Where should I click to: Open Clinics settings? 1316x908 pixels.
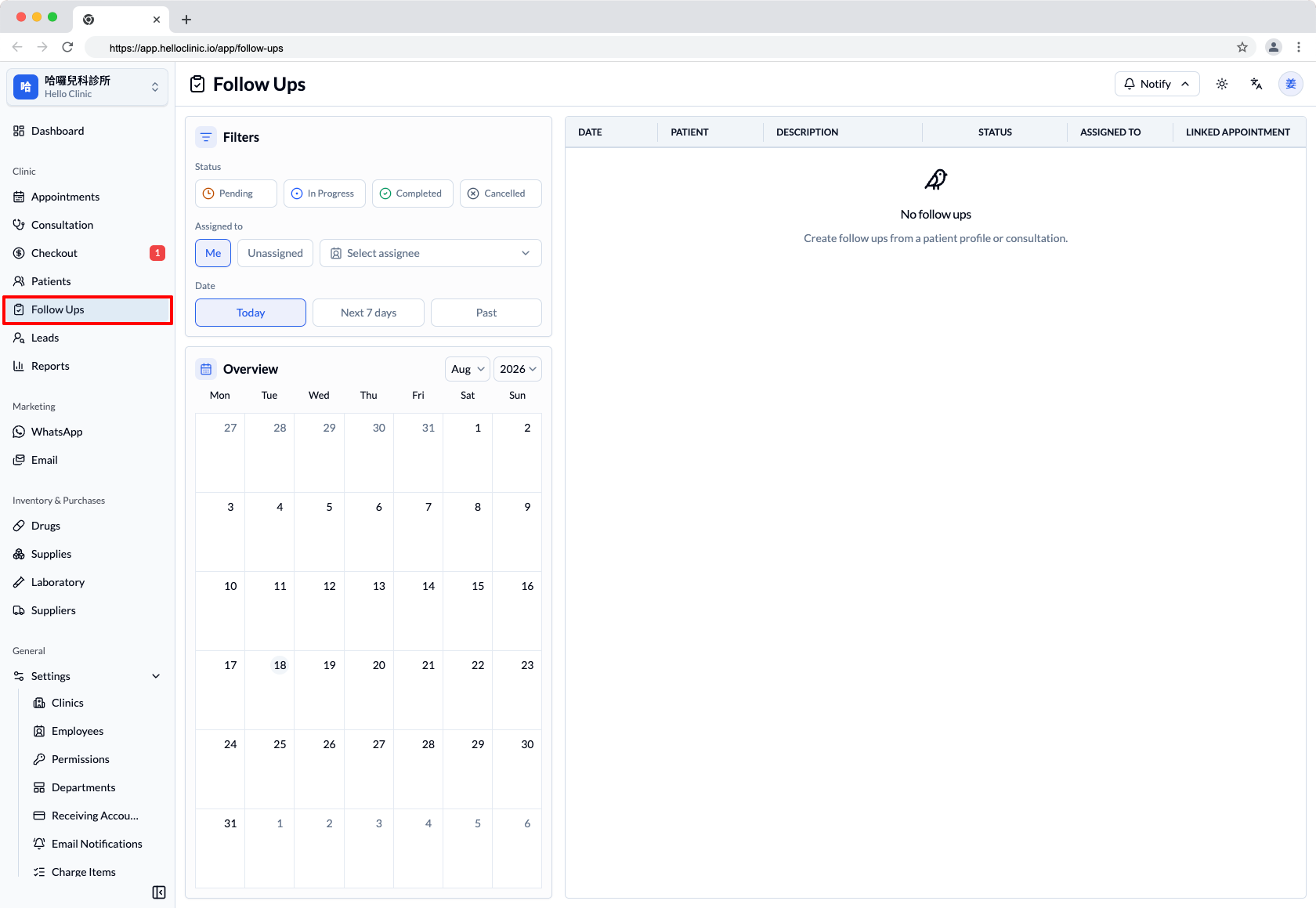[x=97, y=703]
